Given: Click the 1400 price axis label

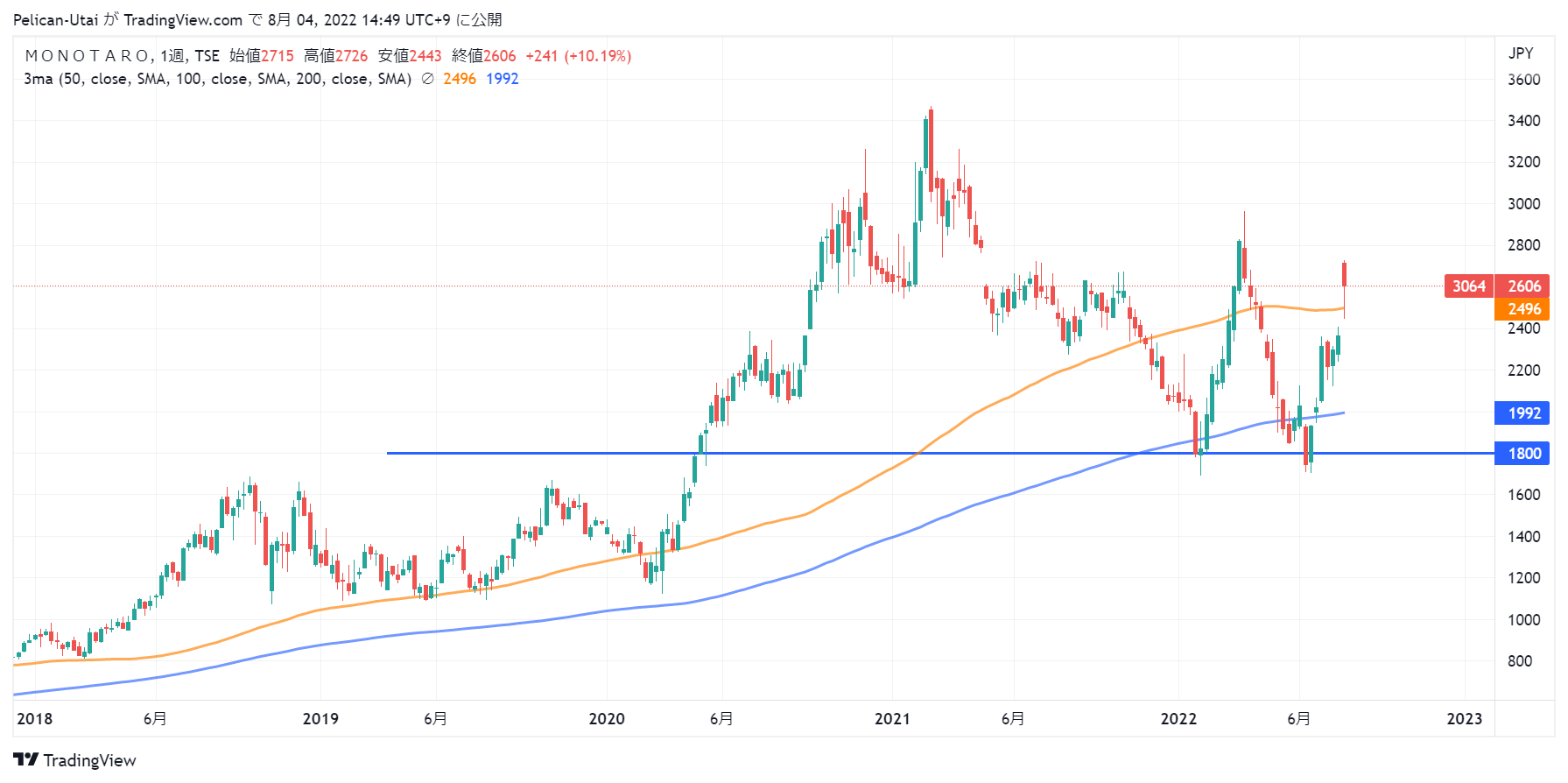Looking at the screenshot, I should pos(1523,537).
